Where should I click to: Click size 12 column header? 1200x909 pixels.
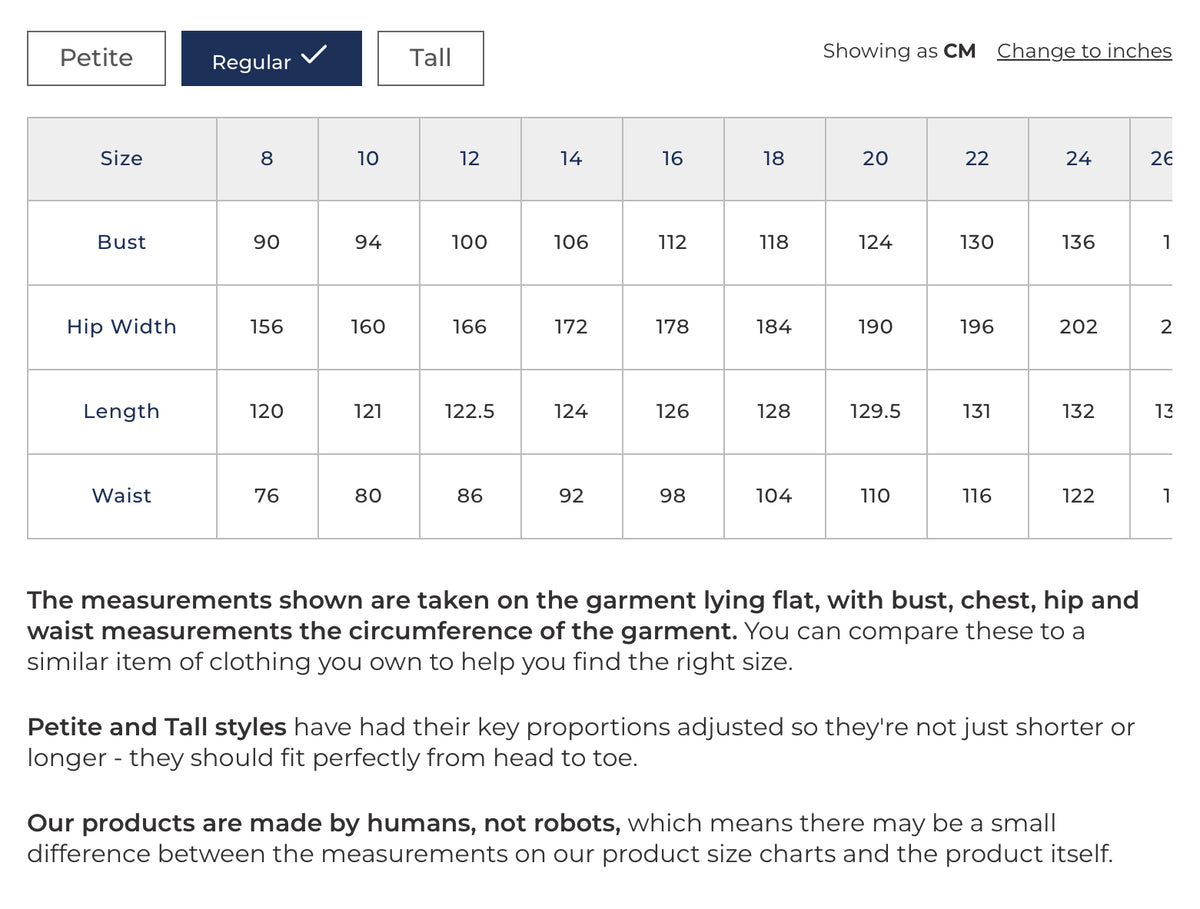click(470, 159)
